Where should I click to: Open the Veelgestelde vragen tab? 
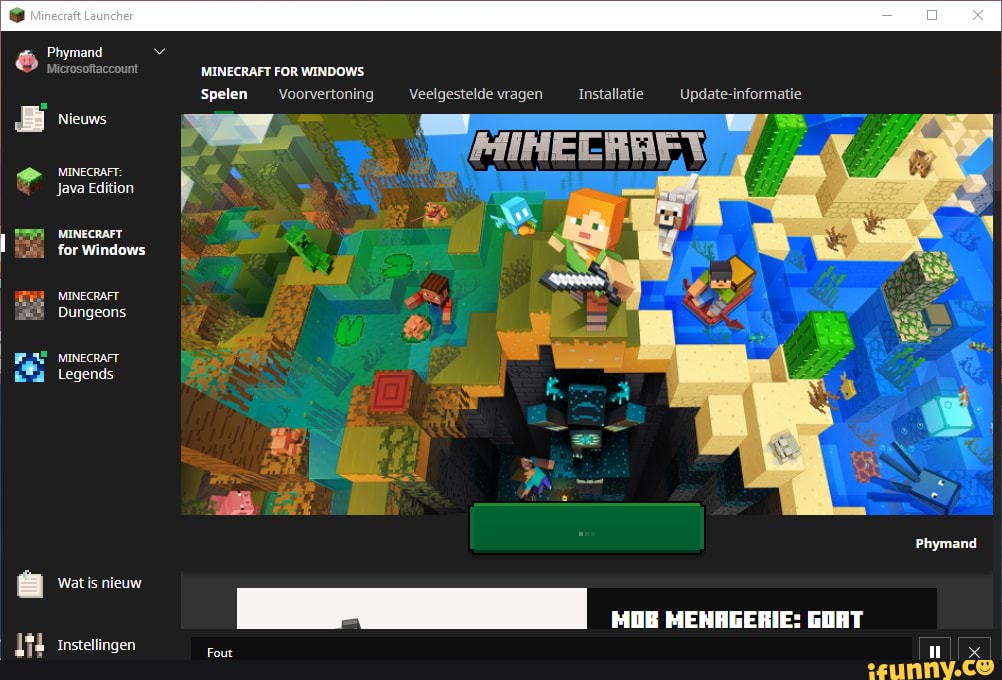point(475,94)
